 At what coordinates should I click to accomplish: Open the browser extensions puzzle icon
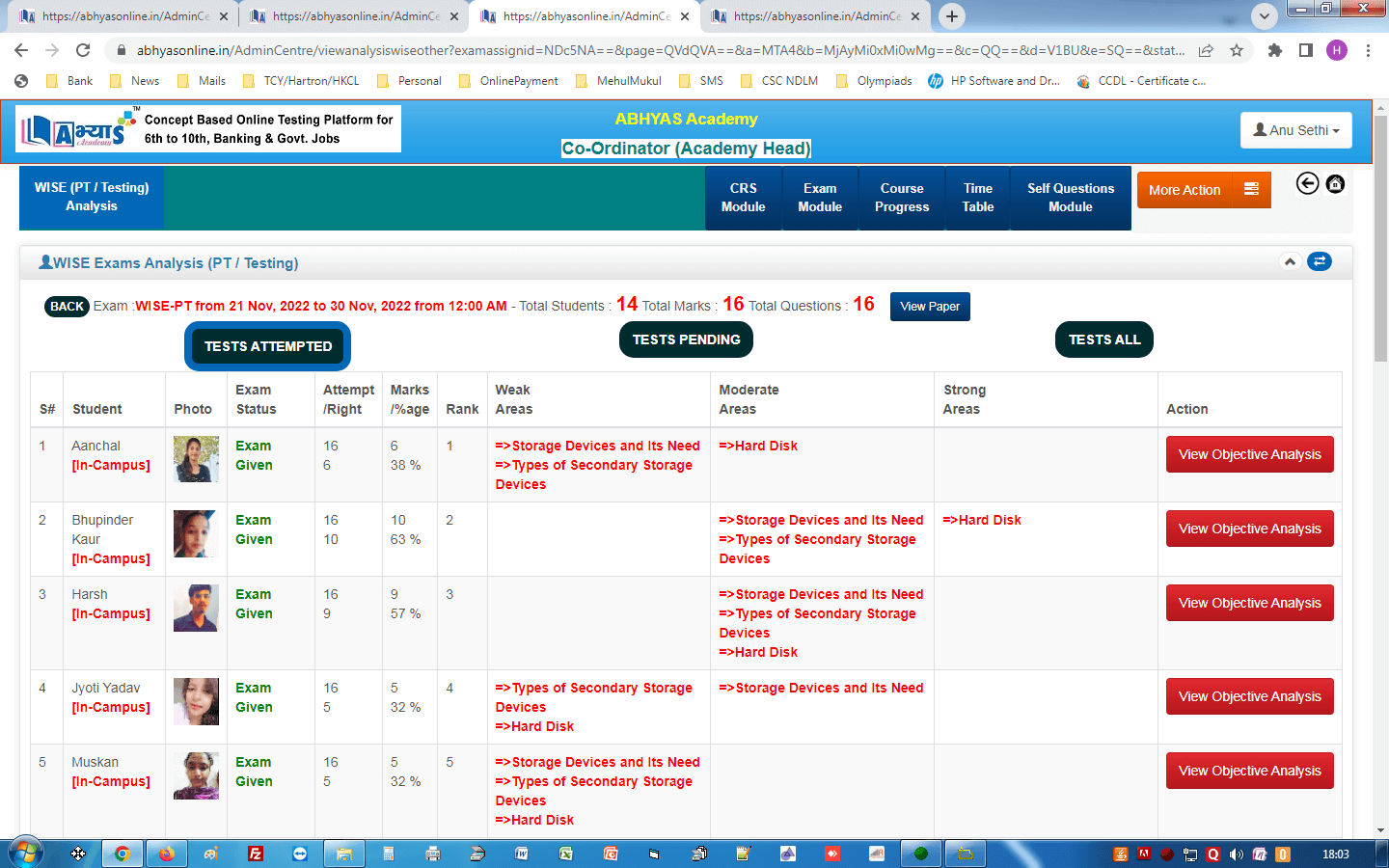pyautogui.click(x=1275, y=50)
